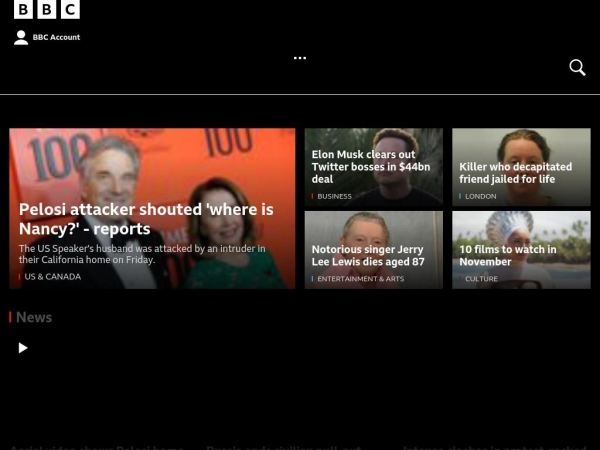Select the Entertainment & Arts tag
The image size is (600, 450).
(360, 279)
